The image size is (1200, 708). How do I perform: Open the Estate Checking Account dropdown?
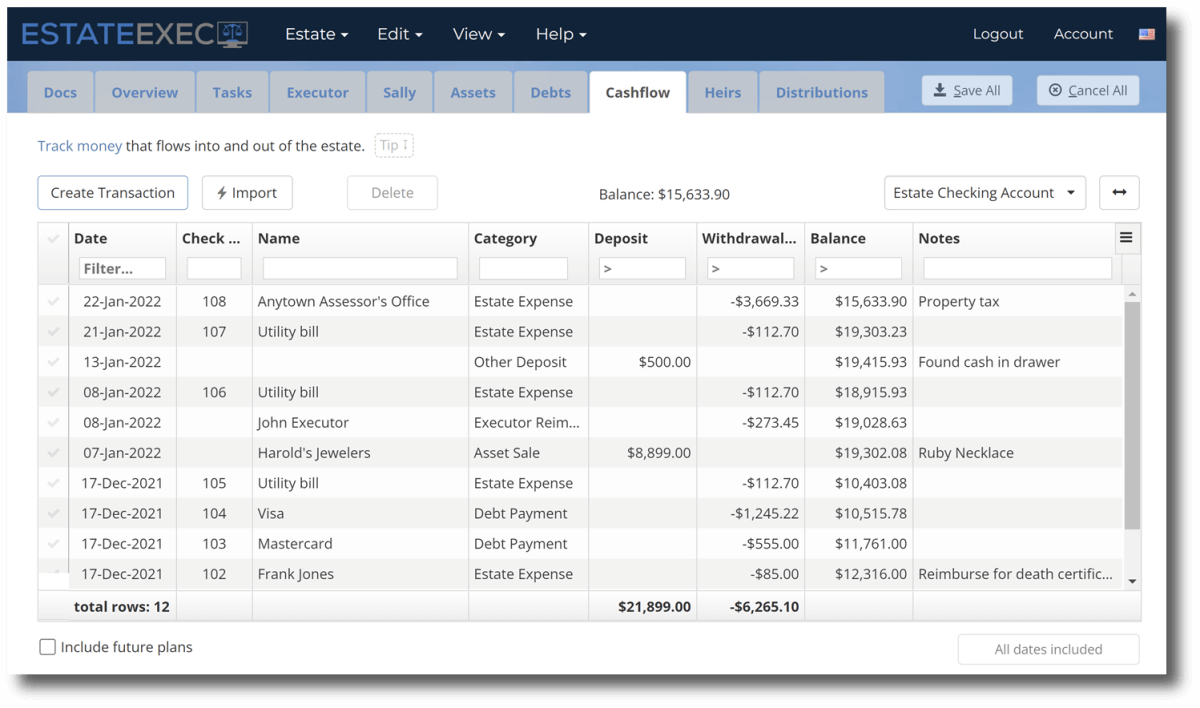(x=984, y=192)
